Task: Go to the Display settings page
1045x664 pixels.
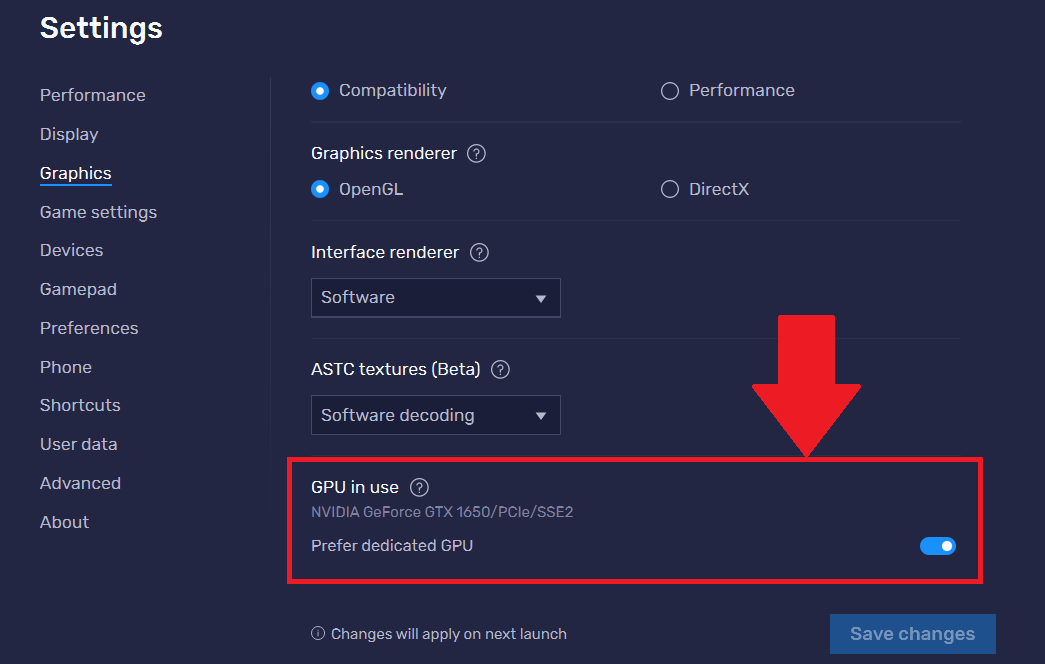Action: 68,134
